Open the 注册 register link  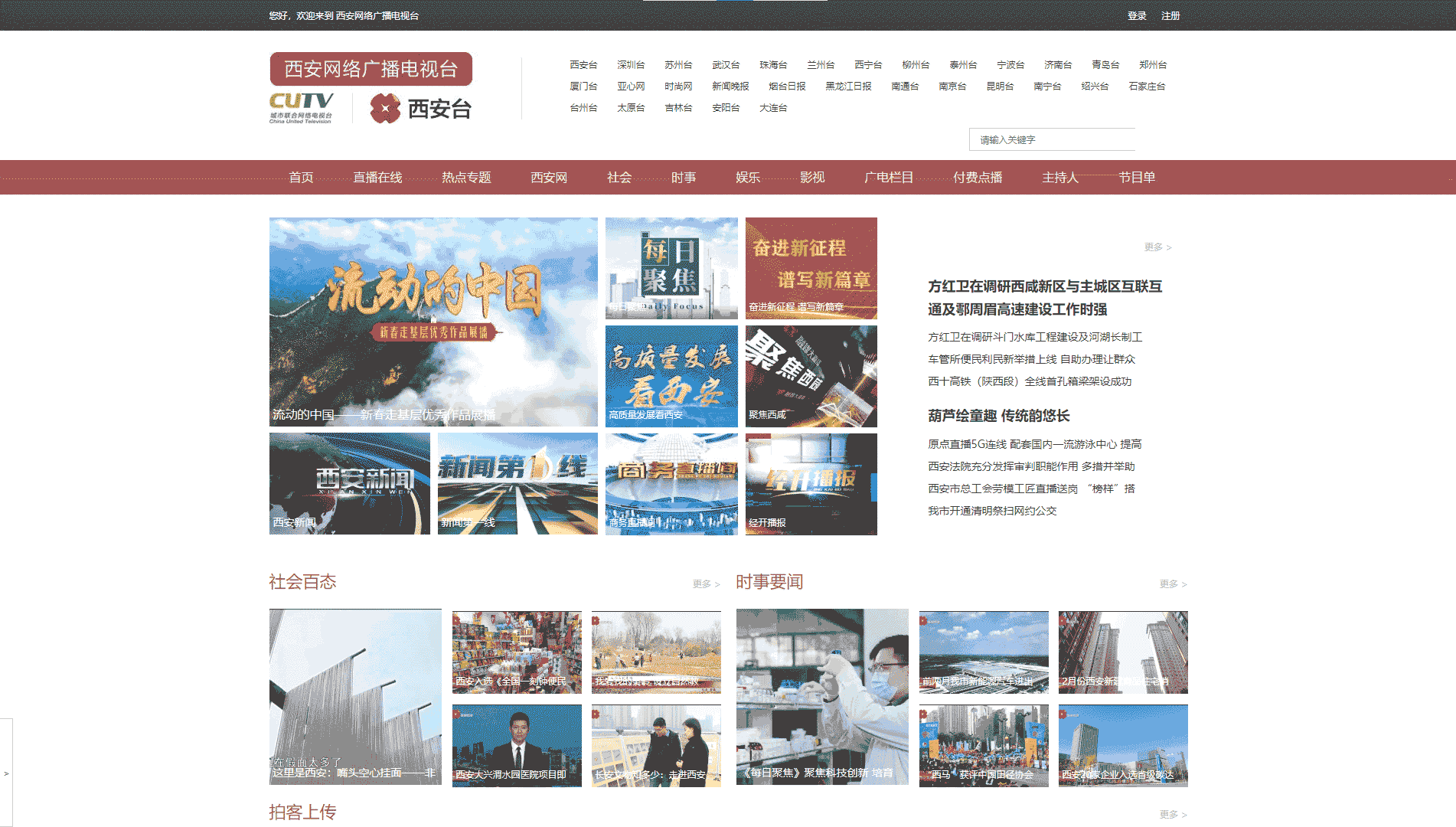(x=1170, y=16)
